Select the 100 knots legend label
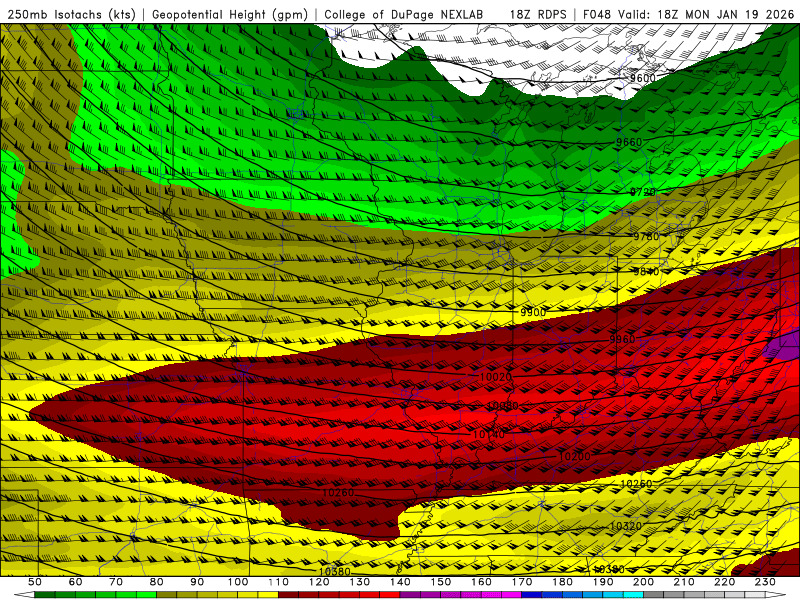 [x=238, y=582]
